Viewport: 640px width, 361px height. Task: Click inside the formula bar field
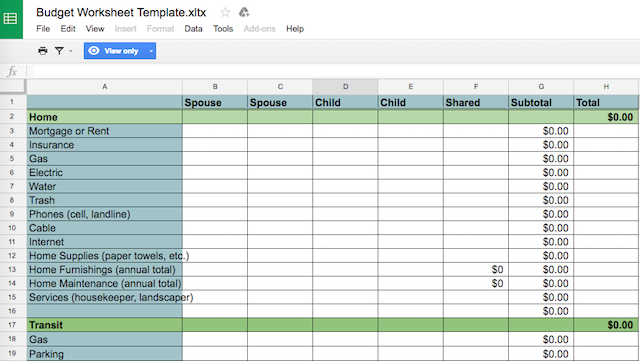[335, 71]
